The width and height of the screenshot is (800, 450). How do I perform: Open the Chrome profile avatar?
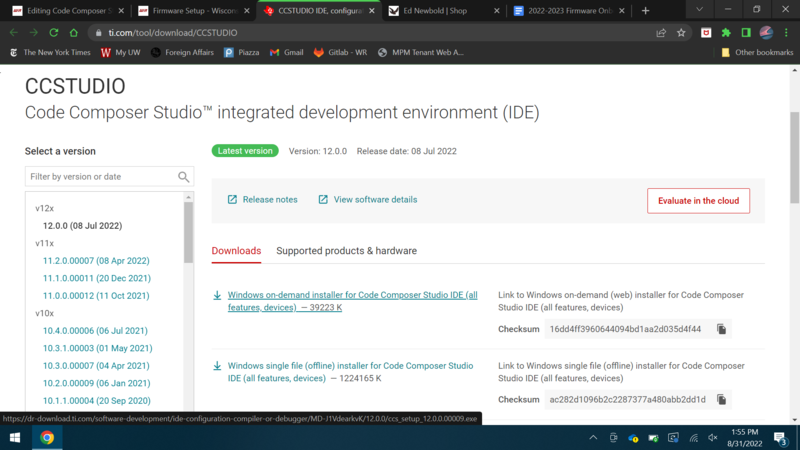click(x=766, y=33)
